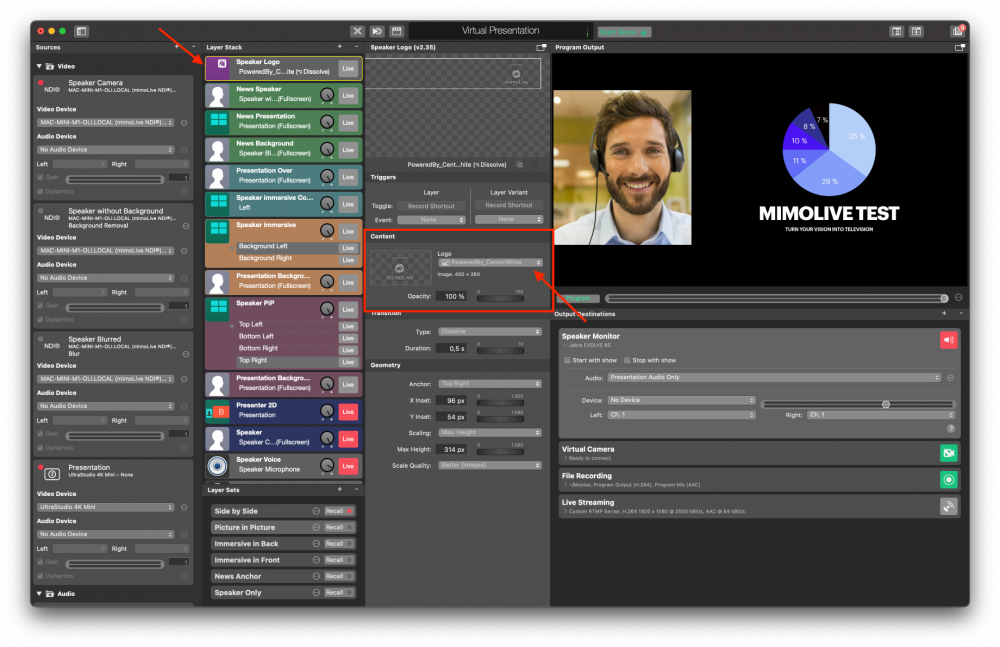The width and height of the screenshot is (1000, 647).
Task: Toggle Live on the Speaker Logo layer
Action: coord(348,68)
